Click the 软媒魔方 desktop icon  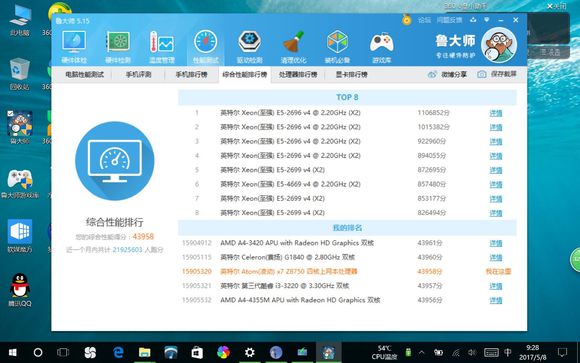pyautogui.click(x=20, y=236)
